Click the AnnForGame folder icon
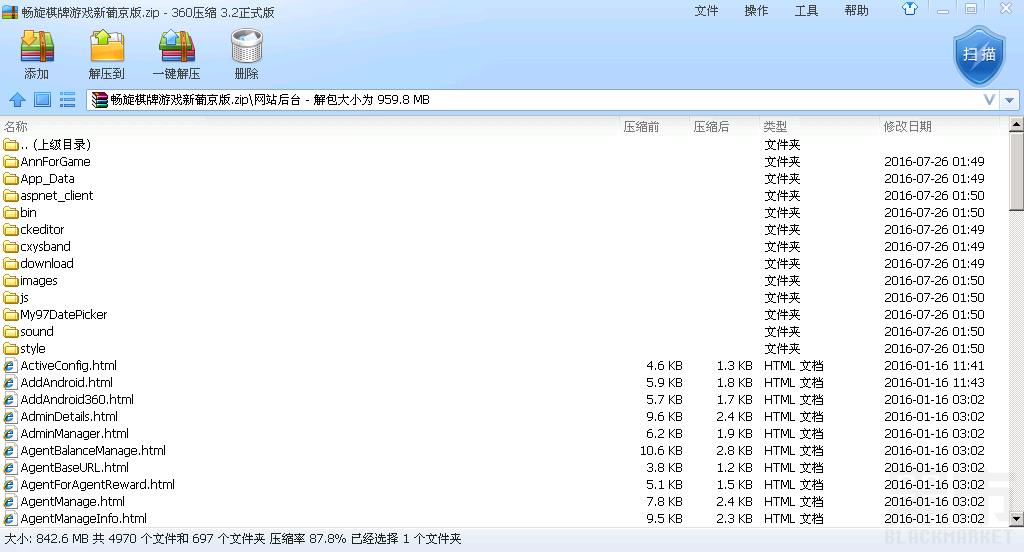Image resolution: width=1024 pixels, height=552 pixels. point(10,161)
